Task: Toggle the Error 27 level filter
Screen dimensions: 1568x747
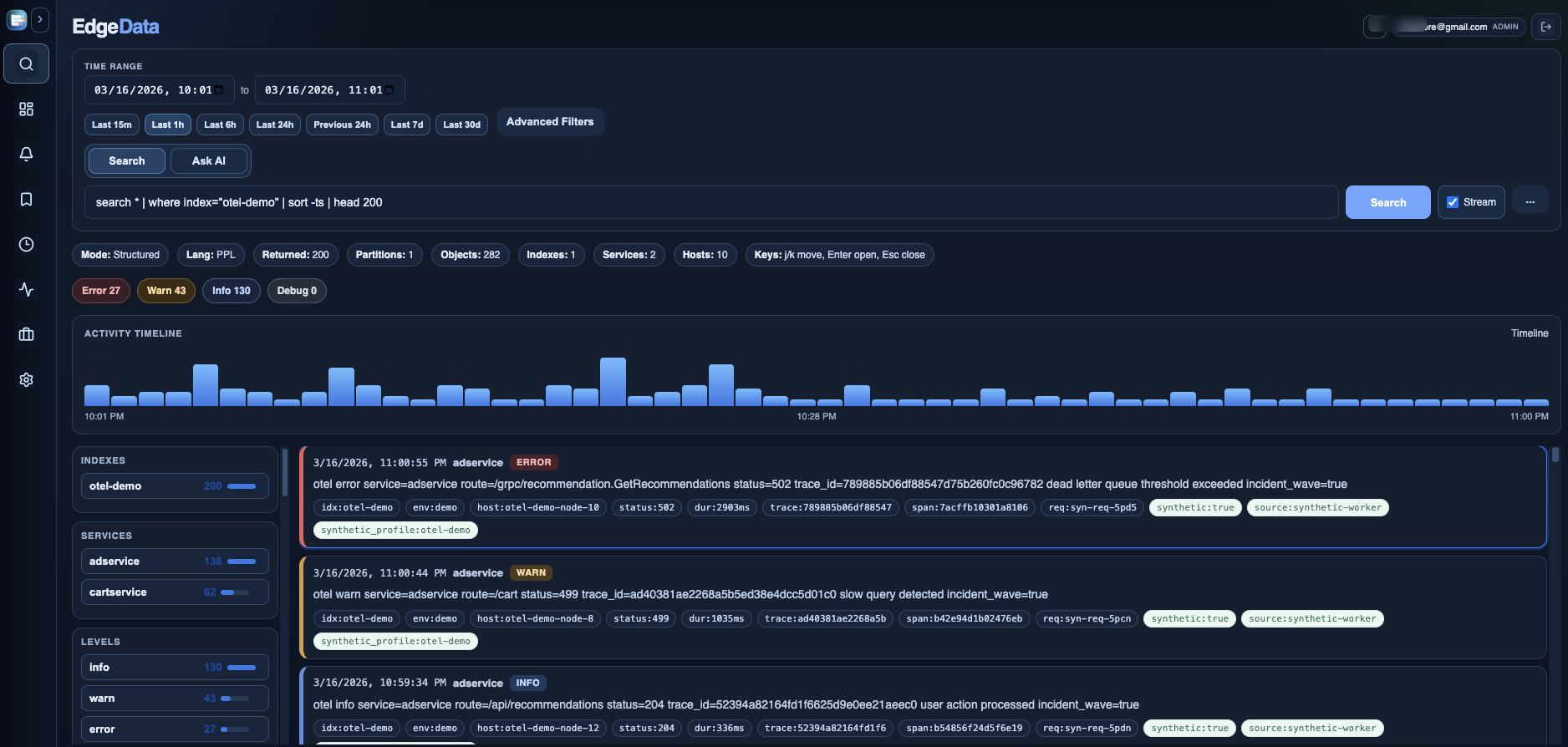Action: tap(101, 291)
